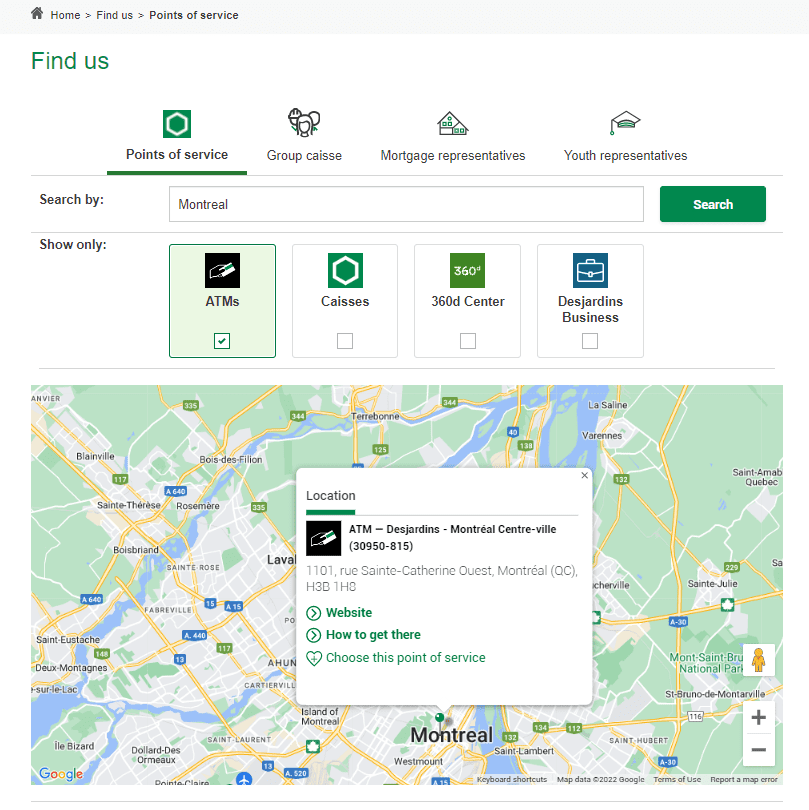Click the Home breadcrumb link

65,15
